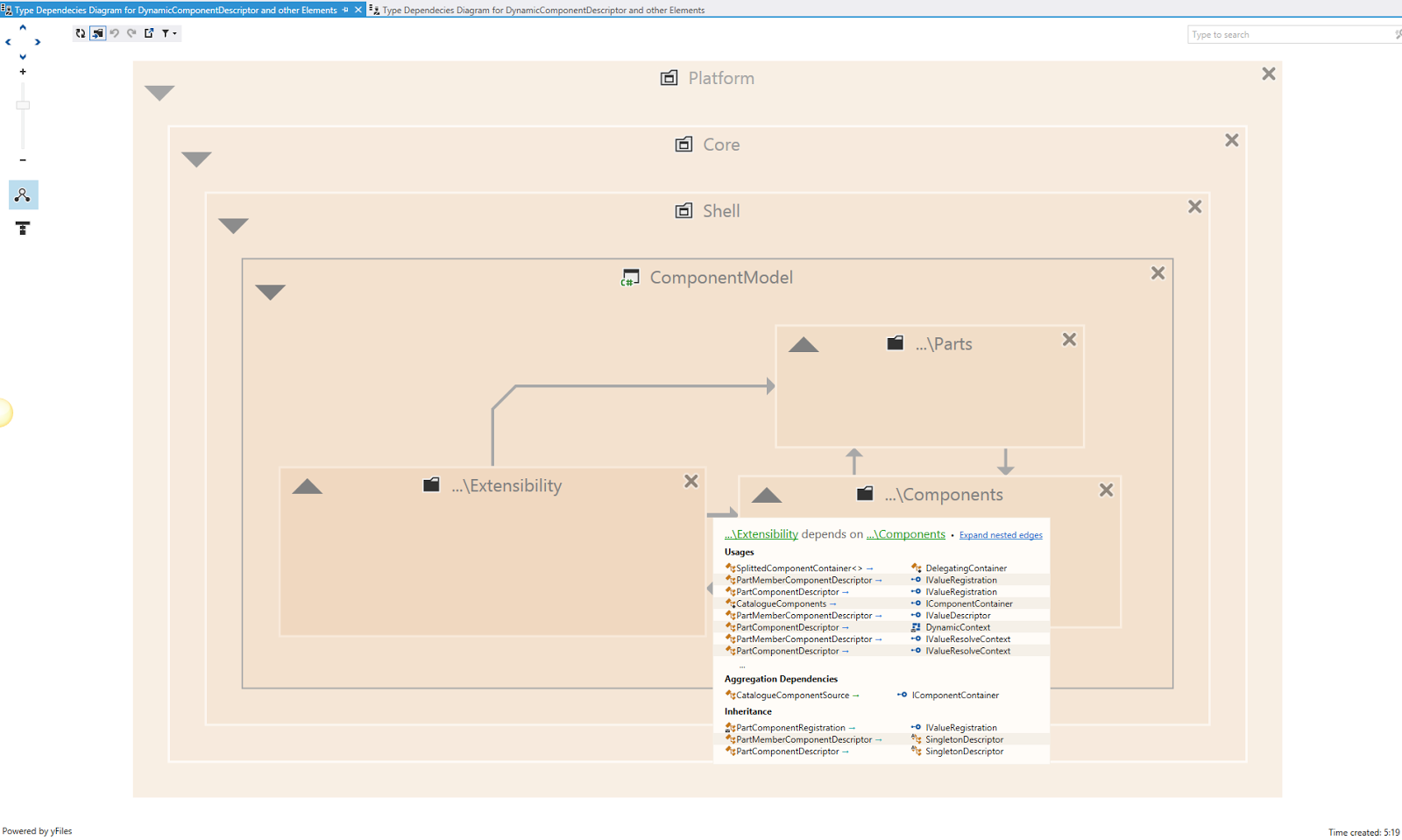This screenshot has height=840, width=1402.
Task: Remove the ...\Components node with its X
Action: click(1107, 491)
